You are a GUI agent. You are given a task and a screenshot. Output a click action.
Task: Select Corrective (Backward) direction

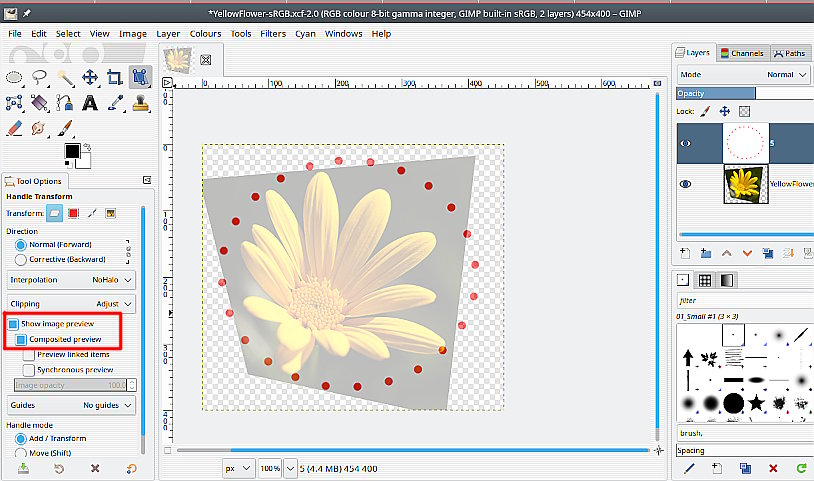(x=21, y=260)
